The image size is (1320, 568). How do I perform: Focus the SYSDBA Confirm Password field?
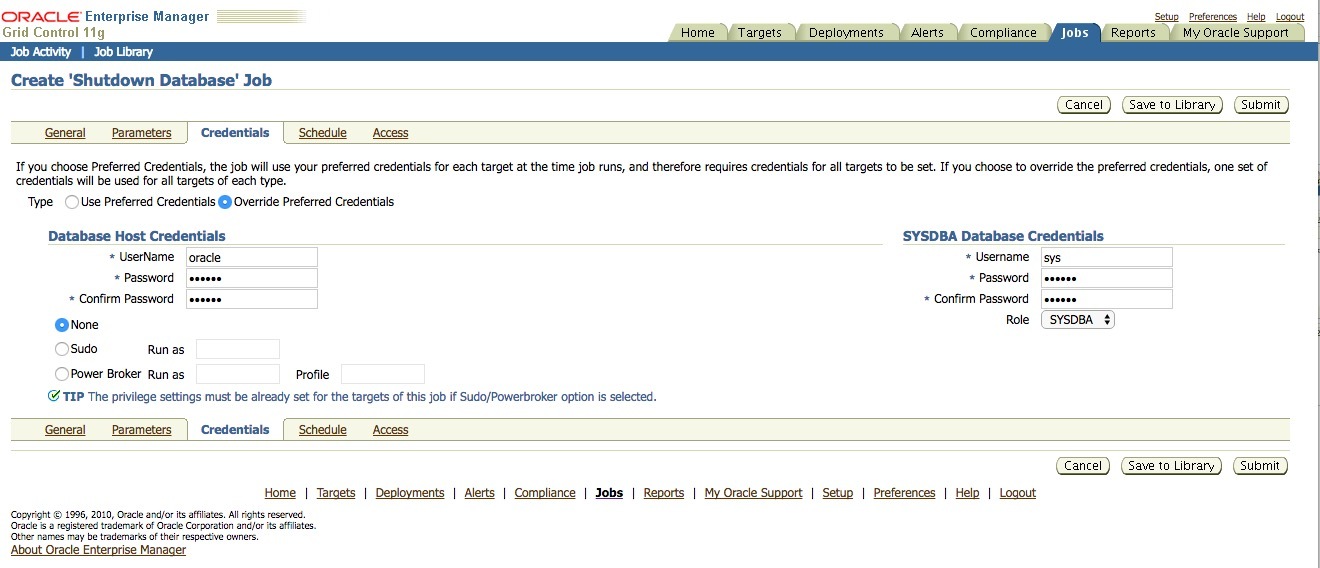[x=1107, y=299]
